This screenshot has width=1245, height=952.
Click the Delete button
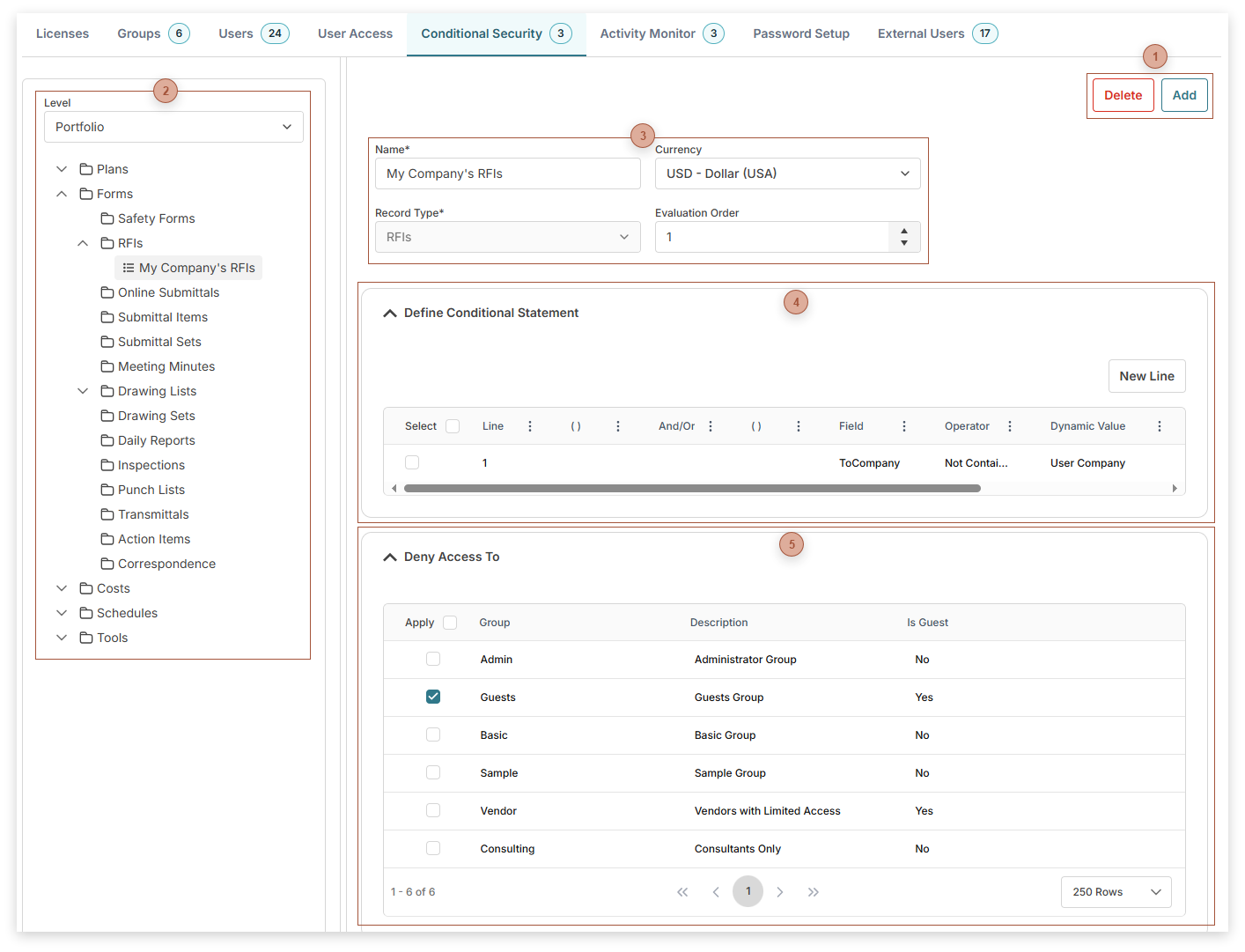[1123, 95]
